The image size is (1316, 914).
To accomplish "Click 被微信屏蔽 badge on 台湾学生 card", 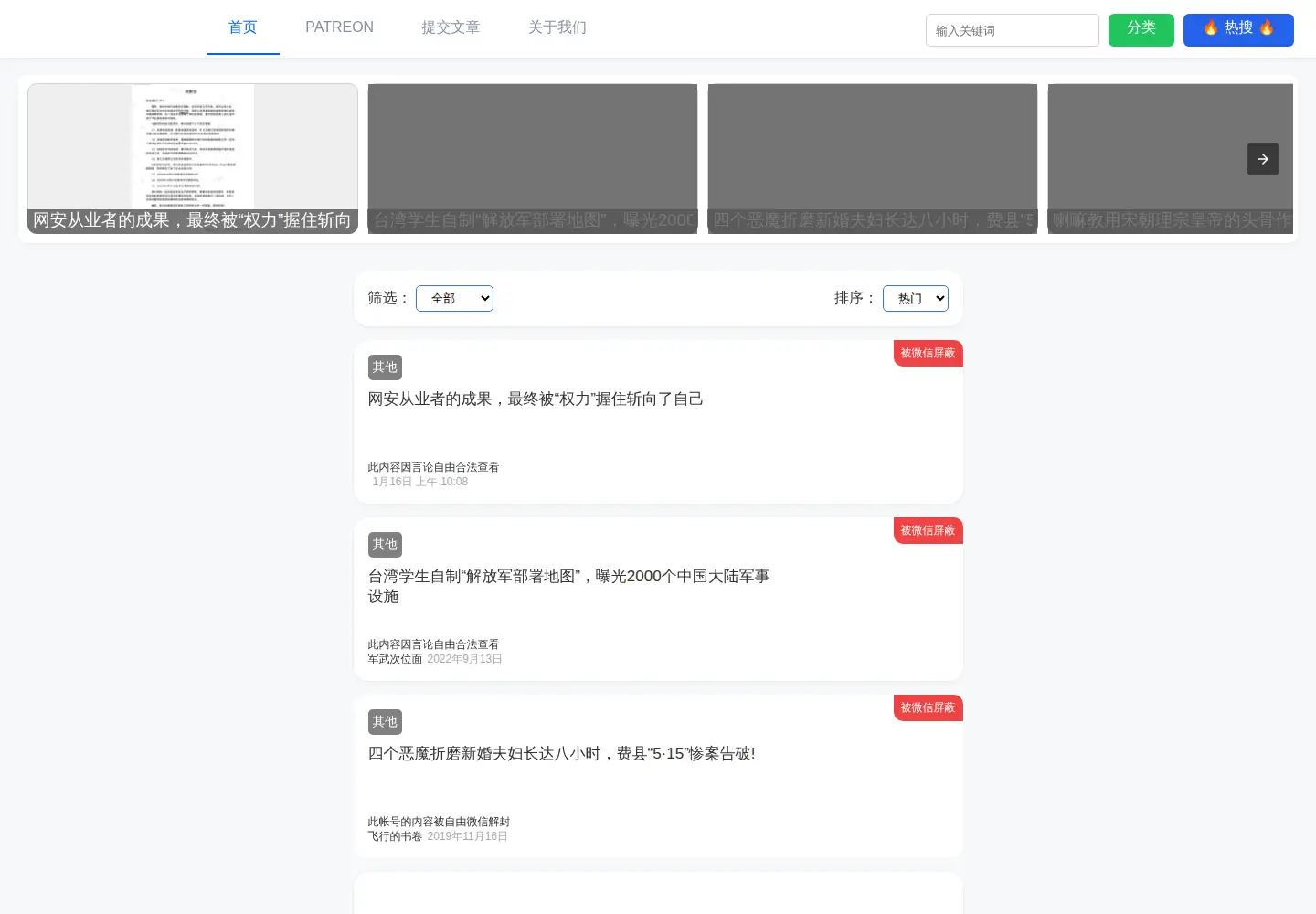I will coord(928,531).
